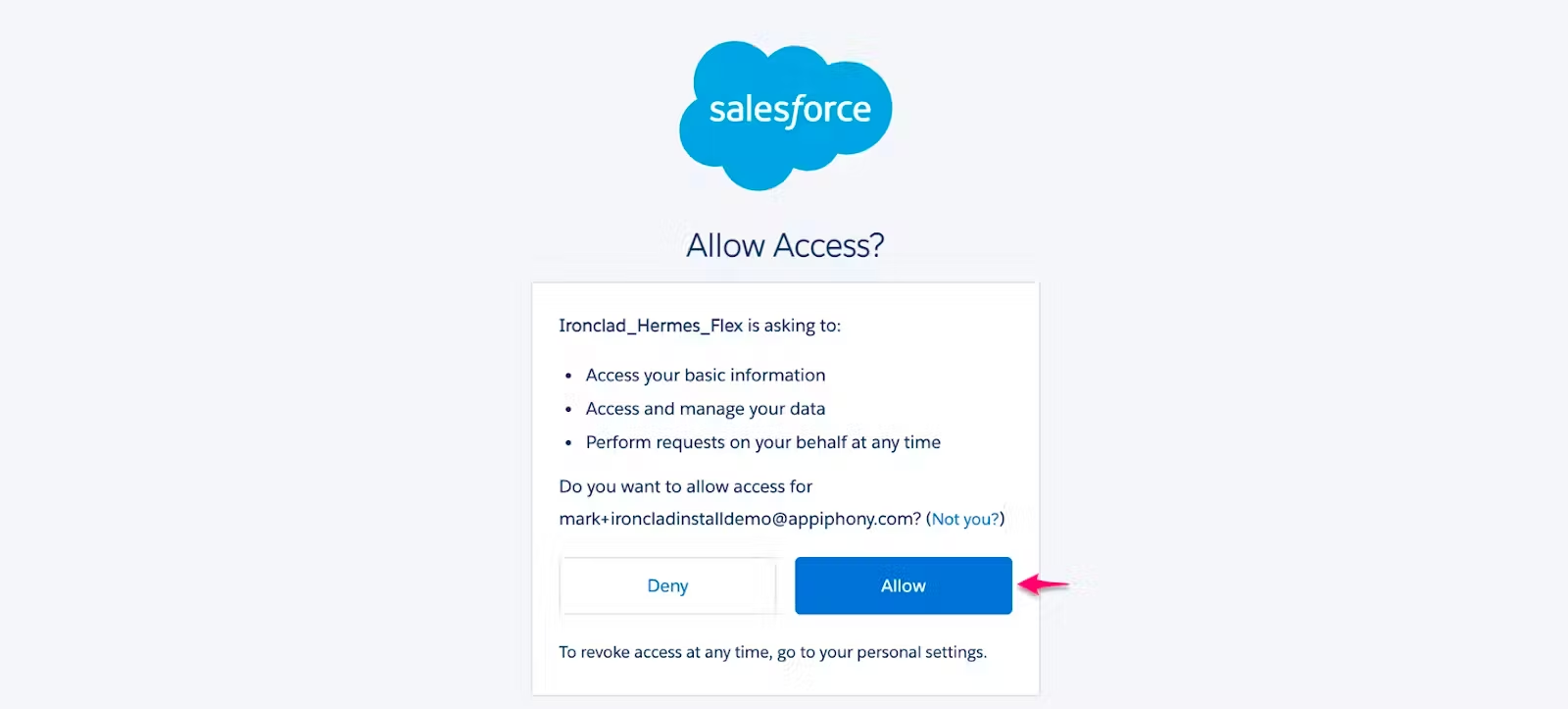
Task: Click bullet dot before 'Perform requests on your behalf'
Action: click(568, 443)
